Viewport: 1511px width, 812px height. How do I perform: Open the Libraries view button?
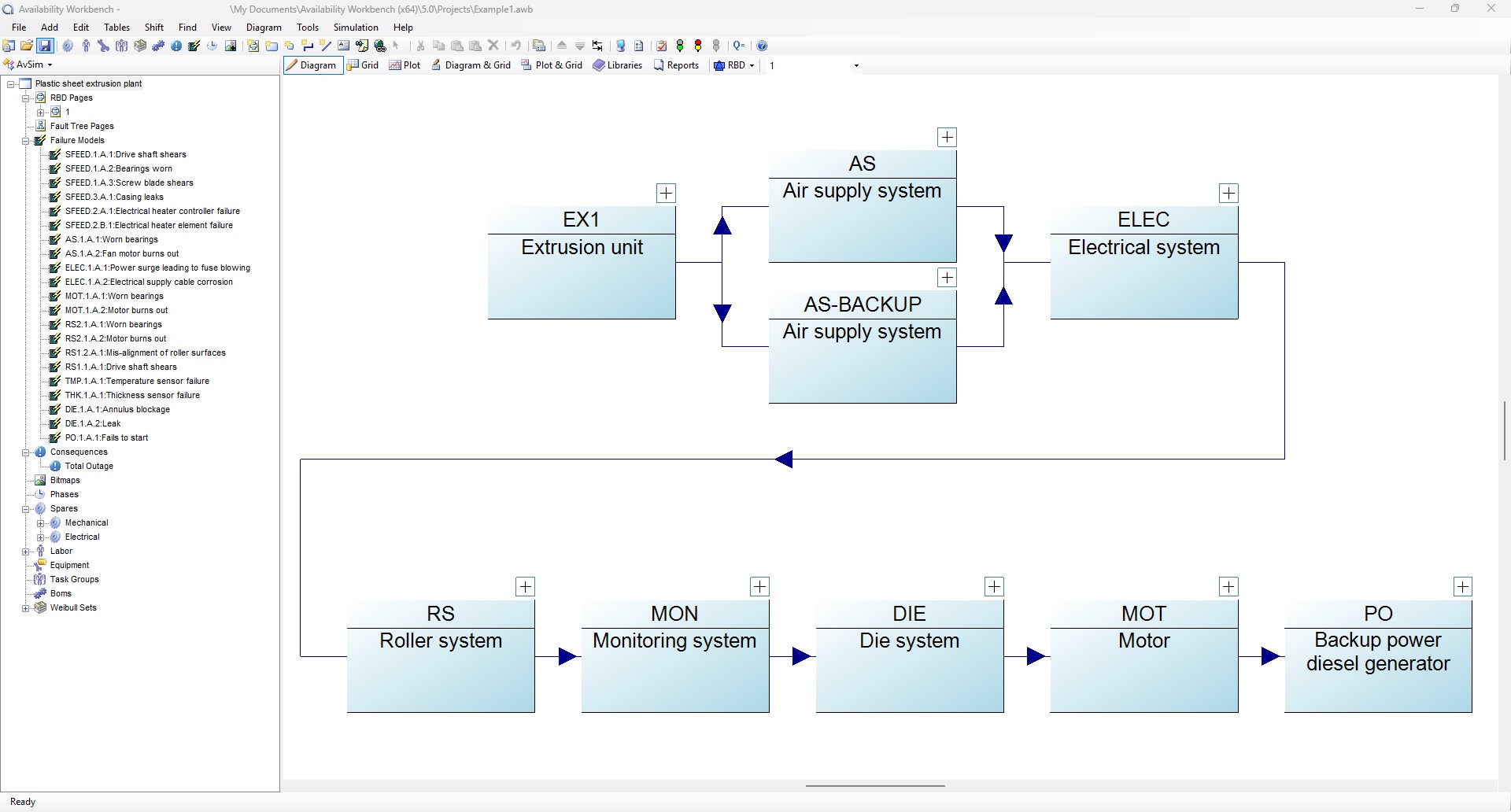tap(618, 65)
